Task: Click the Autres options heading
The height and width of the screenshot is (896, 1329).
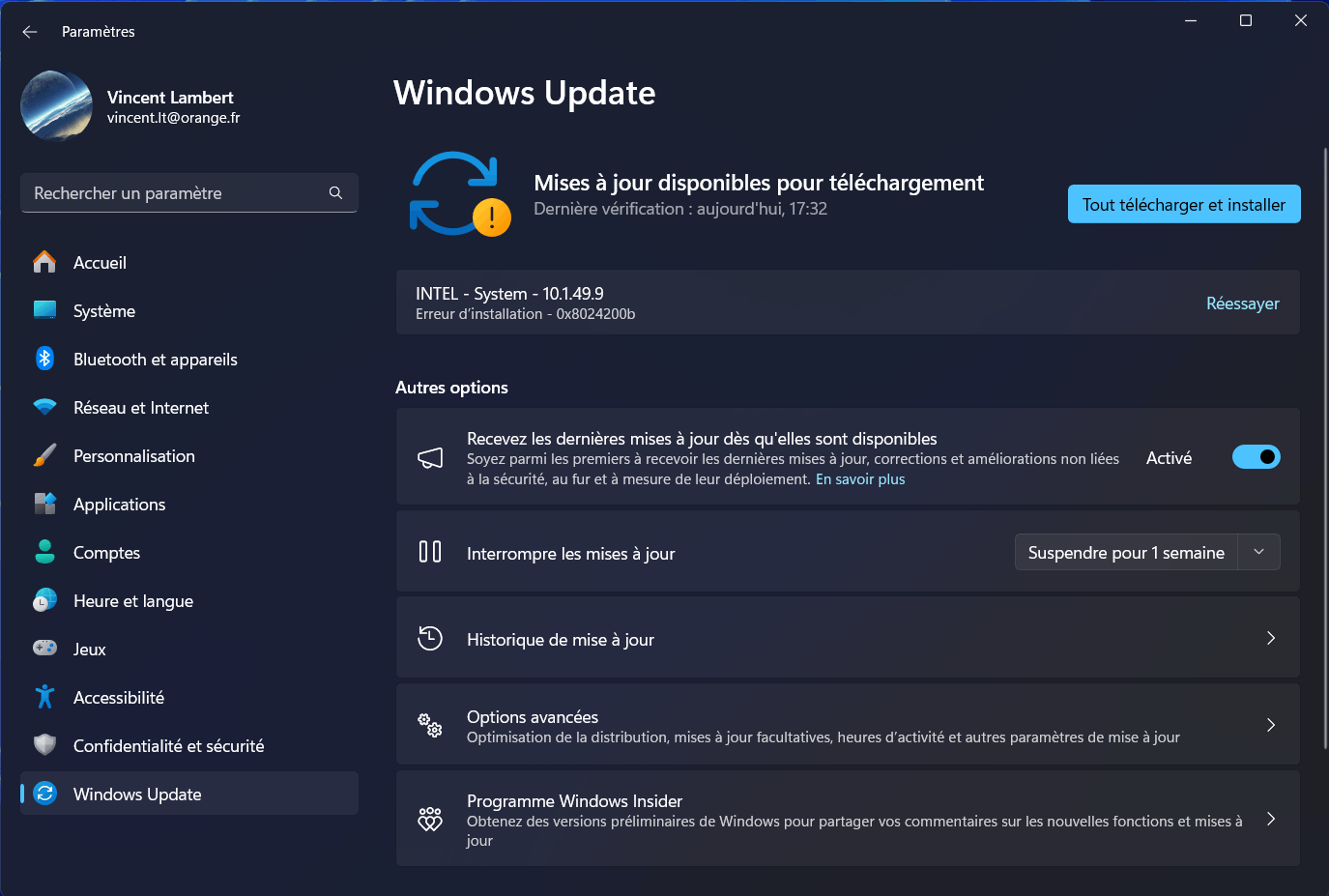Action: [x=451, y=388]
